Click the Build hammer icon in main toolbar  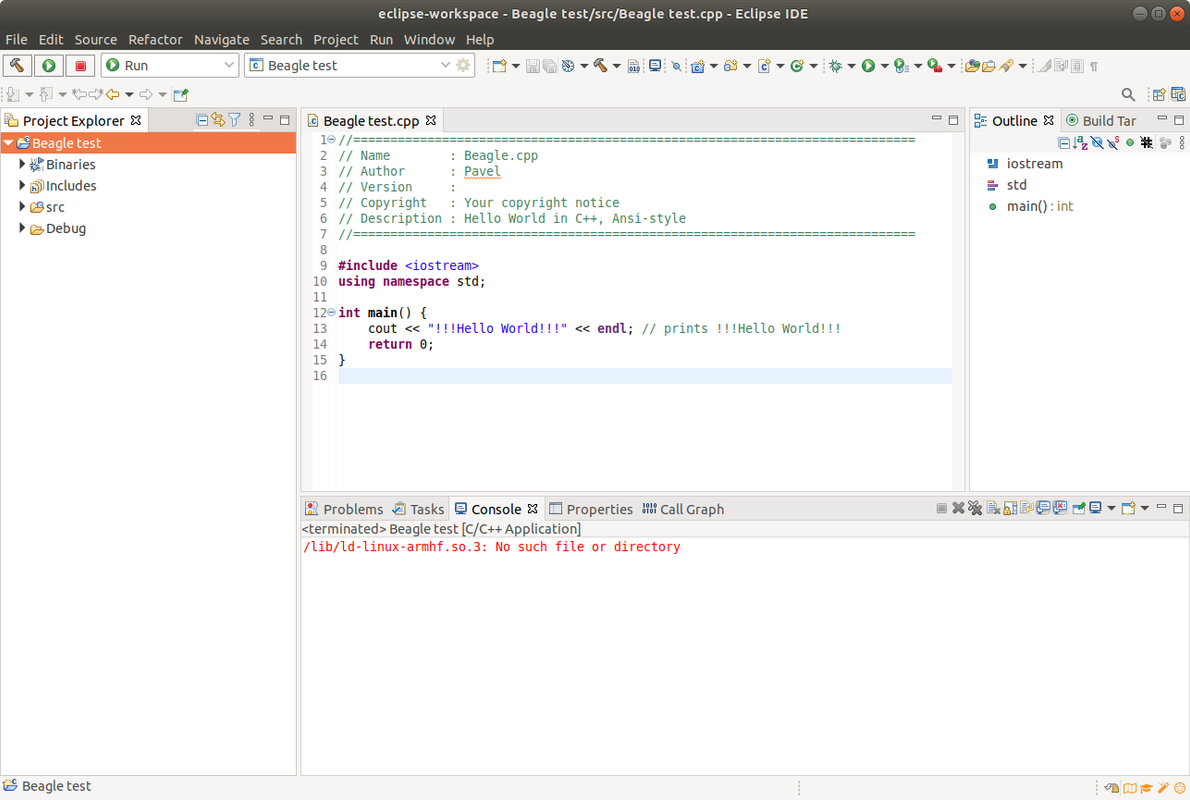(600, 66)
